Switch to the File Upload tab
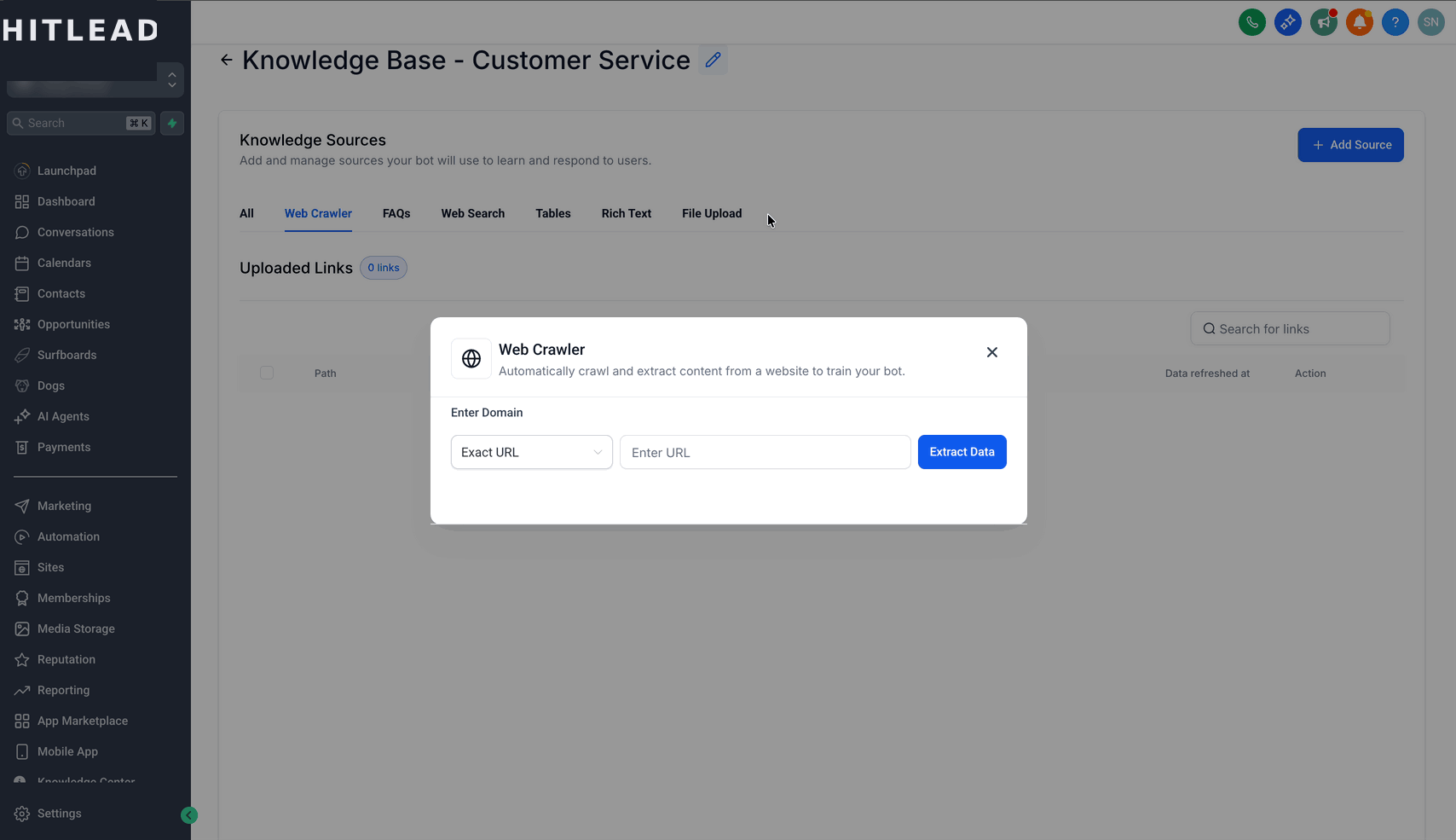Image resolution: width=1456 pixels, height=840 pixels. [712, 213]
